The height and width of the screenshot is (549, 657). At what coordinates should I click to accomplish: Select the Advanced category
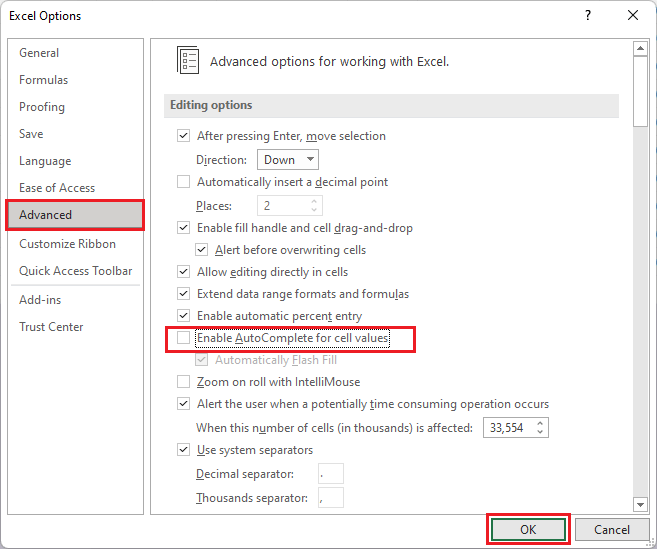75,215
